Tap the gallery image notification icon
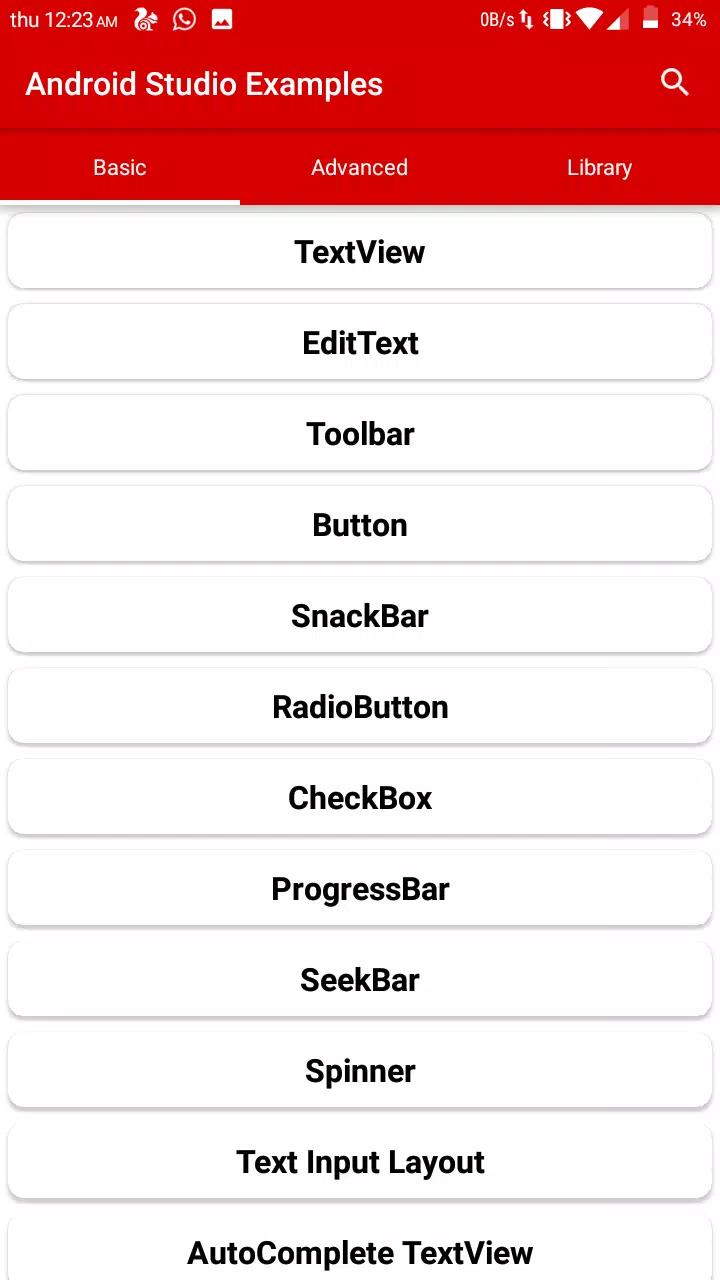 tap(222, 19)
